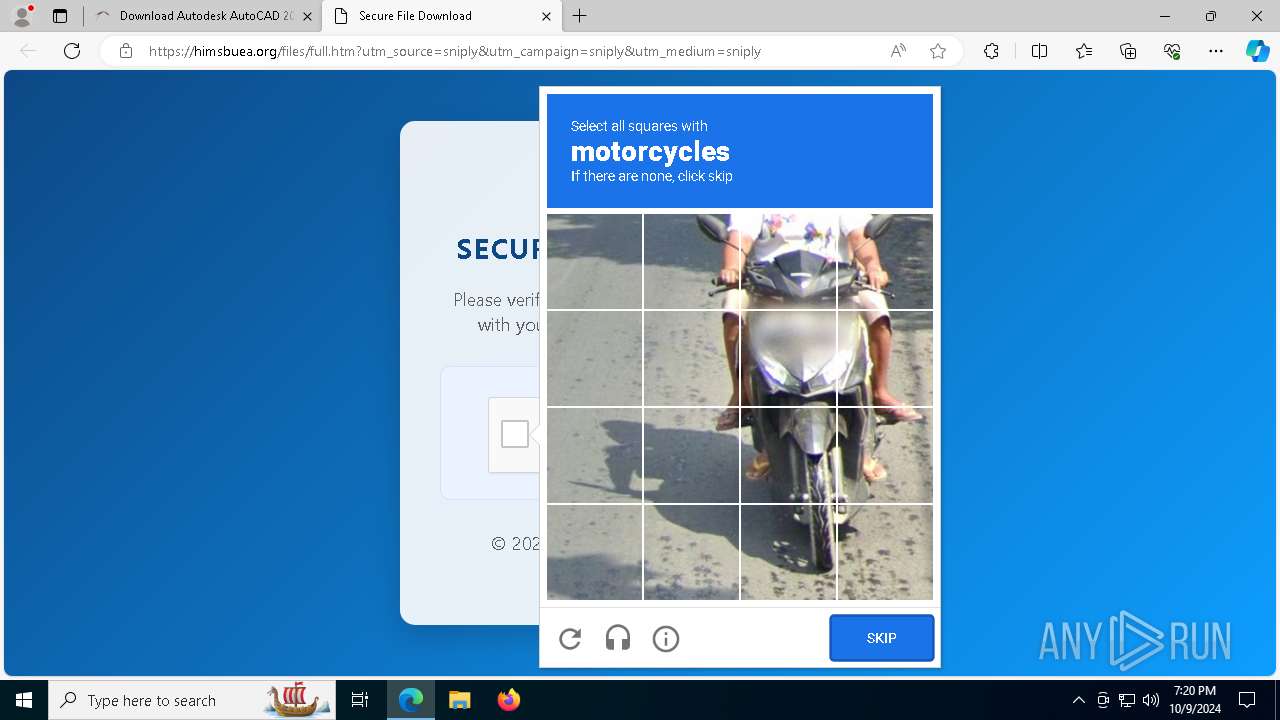Open Read aloud in address bar
Viewport: 1280px width, 720px height.
898,51
